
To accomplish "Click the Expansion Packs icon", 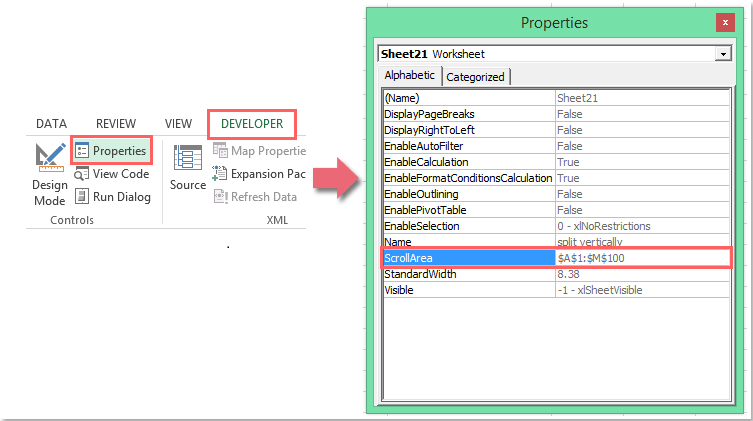I will [221, 174].
